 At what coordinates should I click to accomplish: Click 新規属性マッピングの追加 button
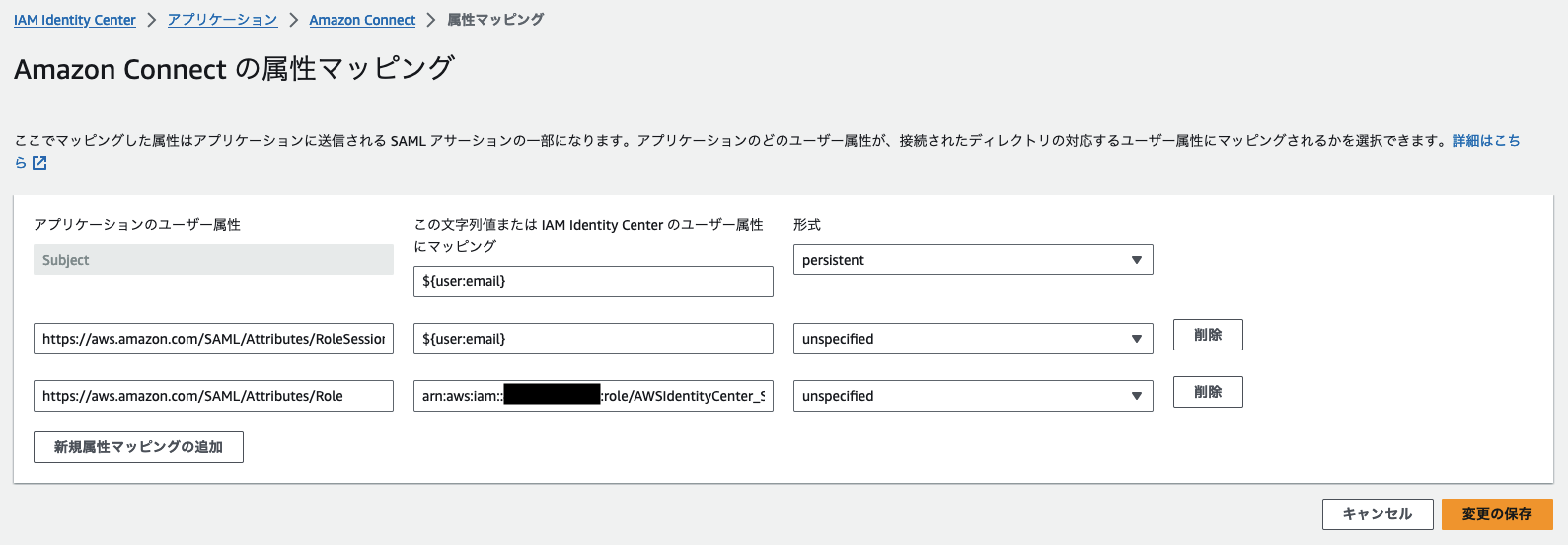(x=138, y=447)
